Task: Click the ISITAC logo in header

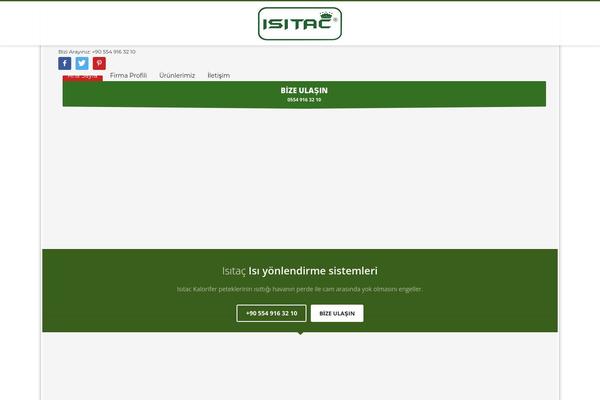Action: [x=300, y=24]
